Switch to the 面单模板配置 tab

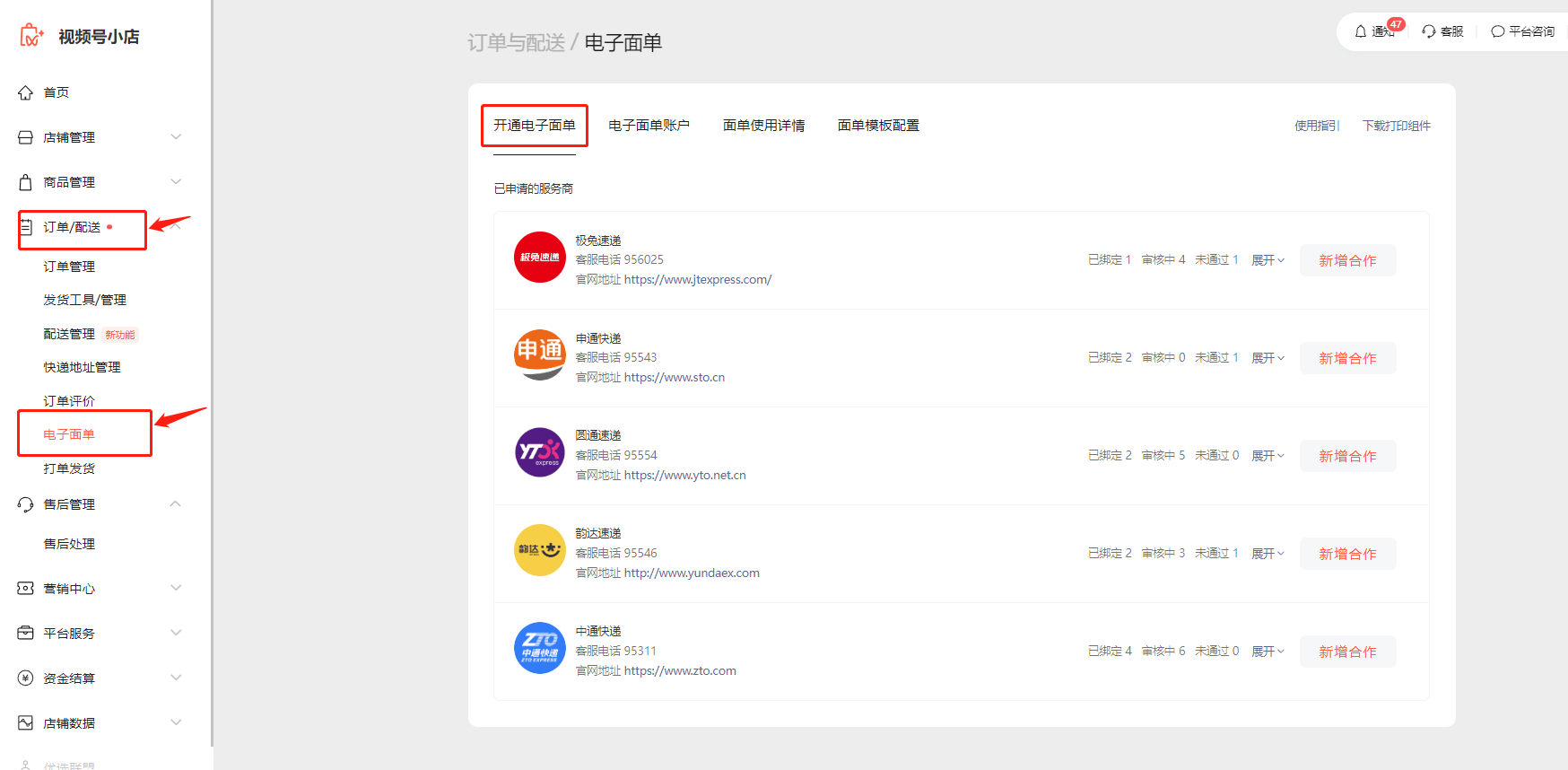pos(878,126)
